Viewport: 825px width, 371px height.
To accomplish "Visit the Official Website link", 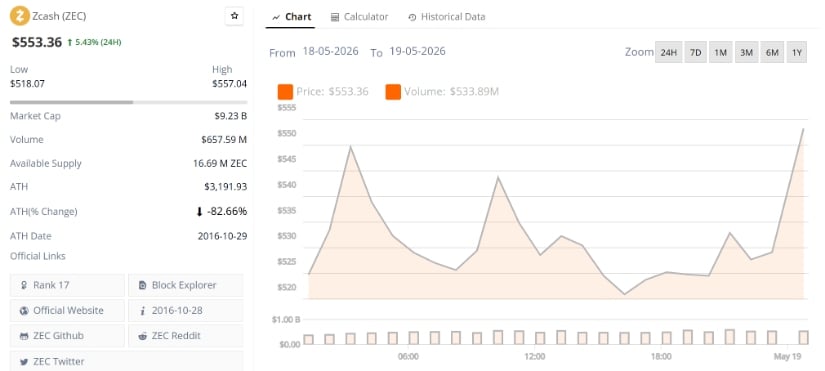I will pos(67,310).
